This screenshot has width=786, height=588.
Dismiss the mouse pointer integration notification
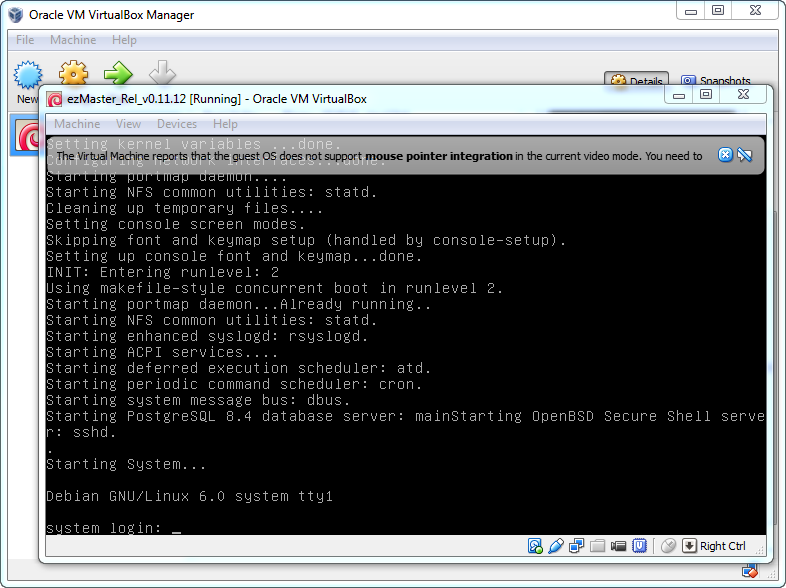[725, 155]
